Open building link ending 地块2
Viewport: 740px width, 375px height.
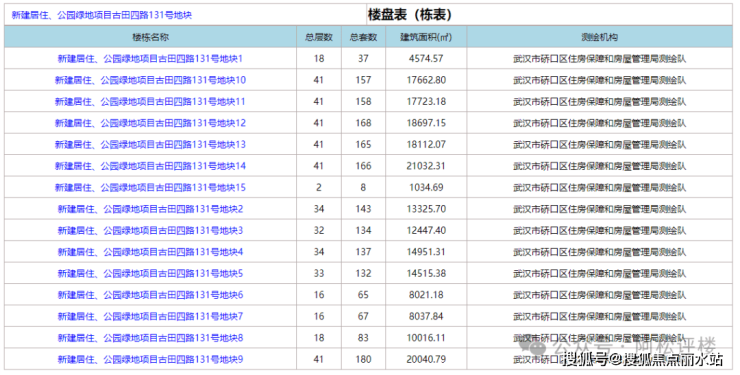coord(150,209)
